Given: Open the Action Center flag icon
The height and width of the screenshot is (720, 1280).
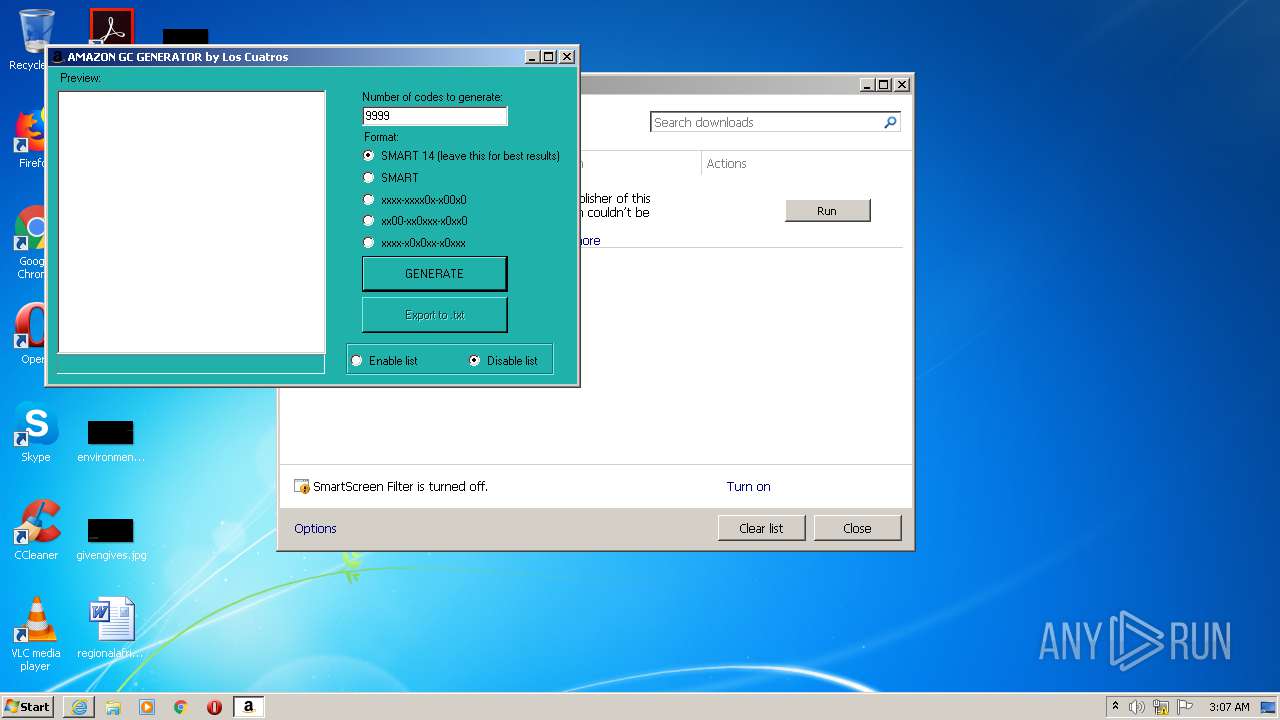Looking at the screenshot, I should point(1185,707).
